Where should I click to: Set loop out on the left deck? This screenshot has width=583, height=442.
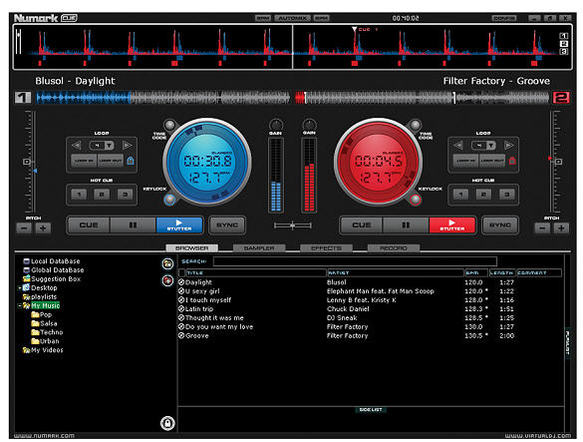pos(110,161)
